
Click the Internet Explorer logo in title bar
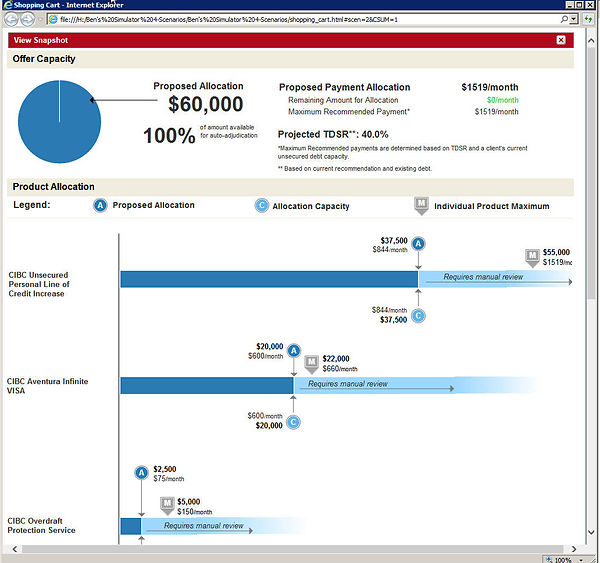pos(7,5)
